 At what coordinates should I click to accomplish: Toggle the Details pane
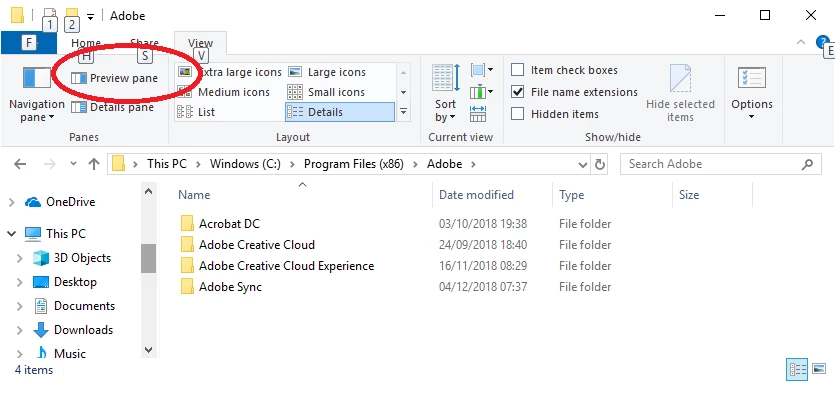point(112,108)
